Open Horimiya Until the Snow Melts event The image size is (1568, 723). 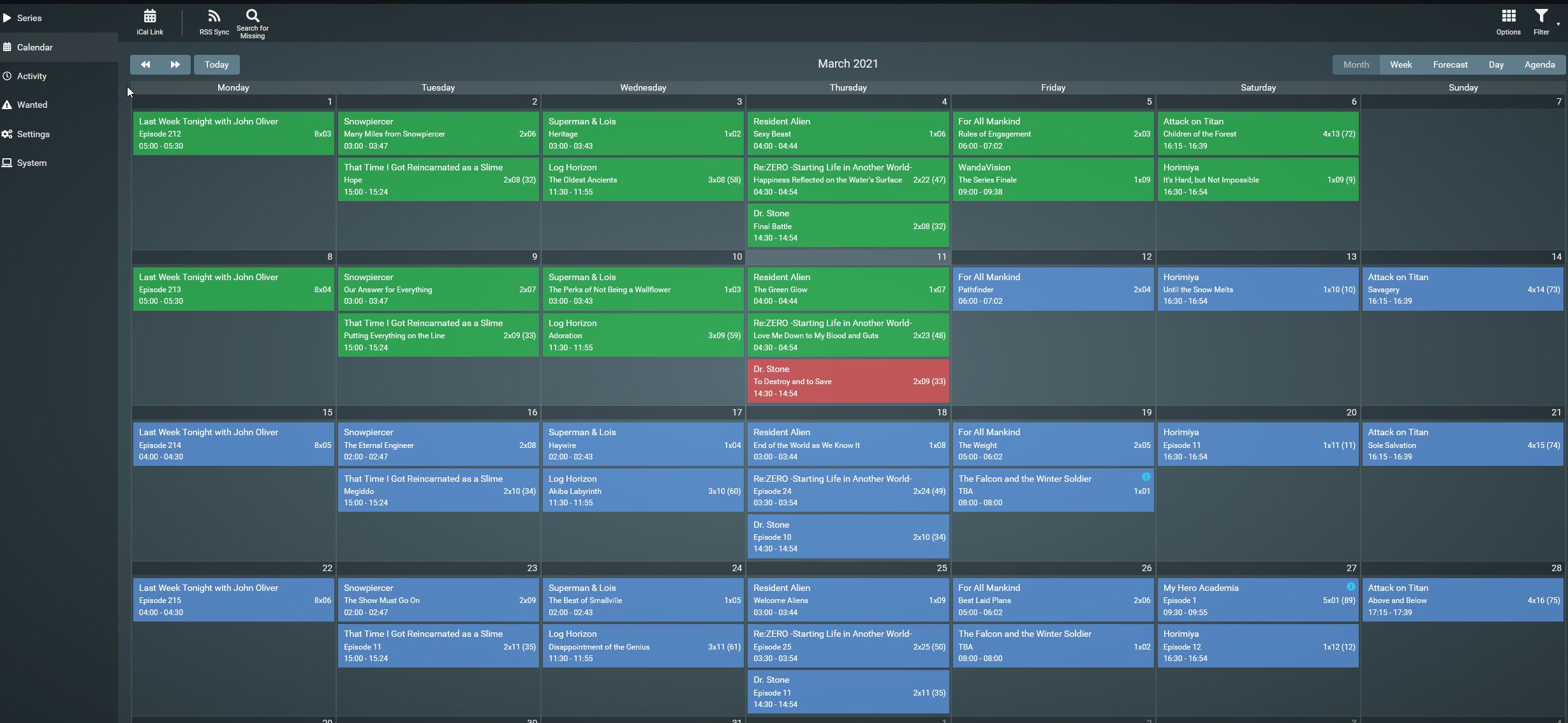(x=1257, y=289)
